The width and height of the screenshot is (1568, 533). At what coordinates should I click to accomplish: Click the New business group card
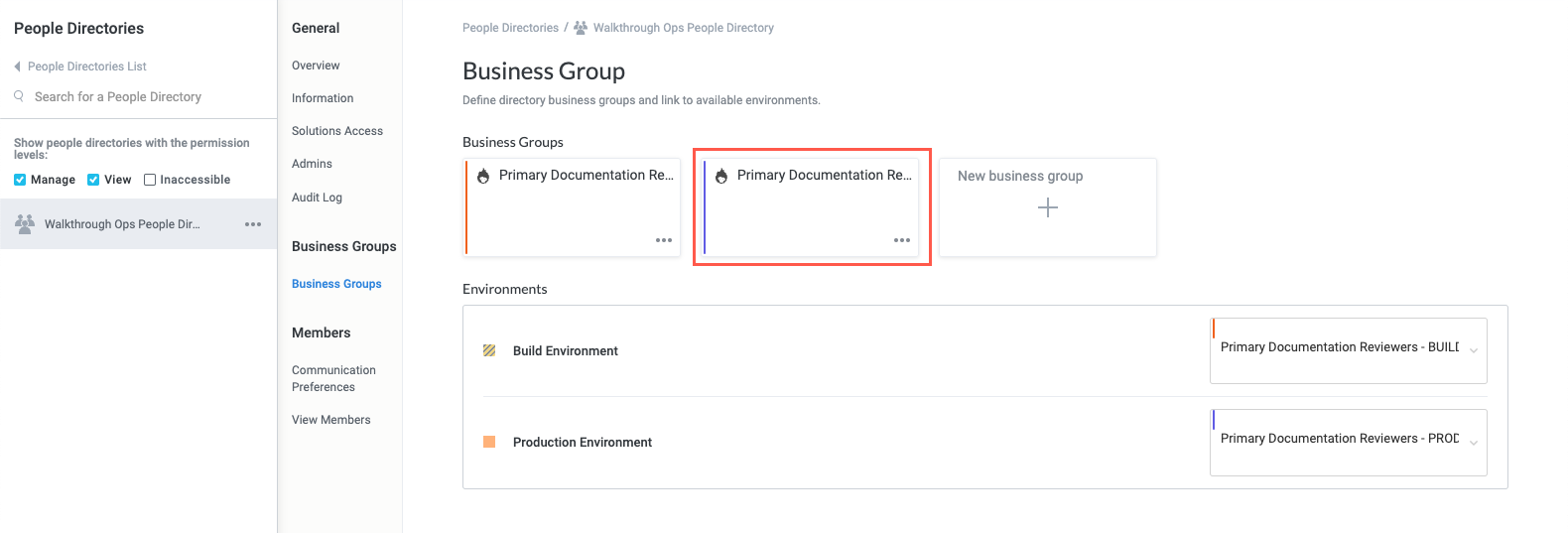(1048, 207)
